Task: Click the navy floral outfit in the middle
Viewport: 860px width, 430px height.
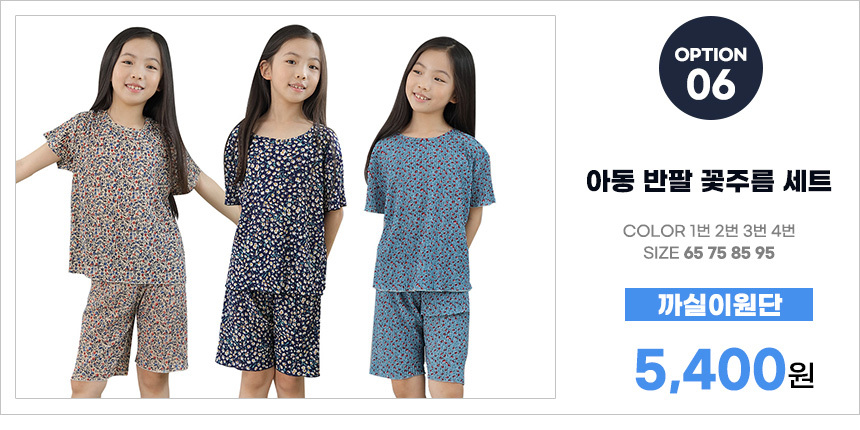Action: coord(281,247)
